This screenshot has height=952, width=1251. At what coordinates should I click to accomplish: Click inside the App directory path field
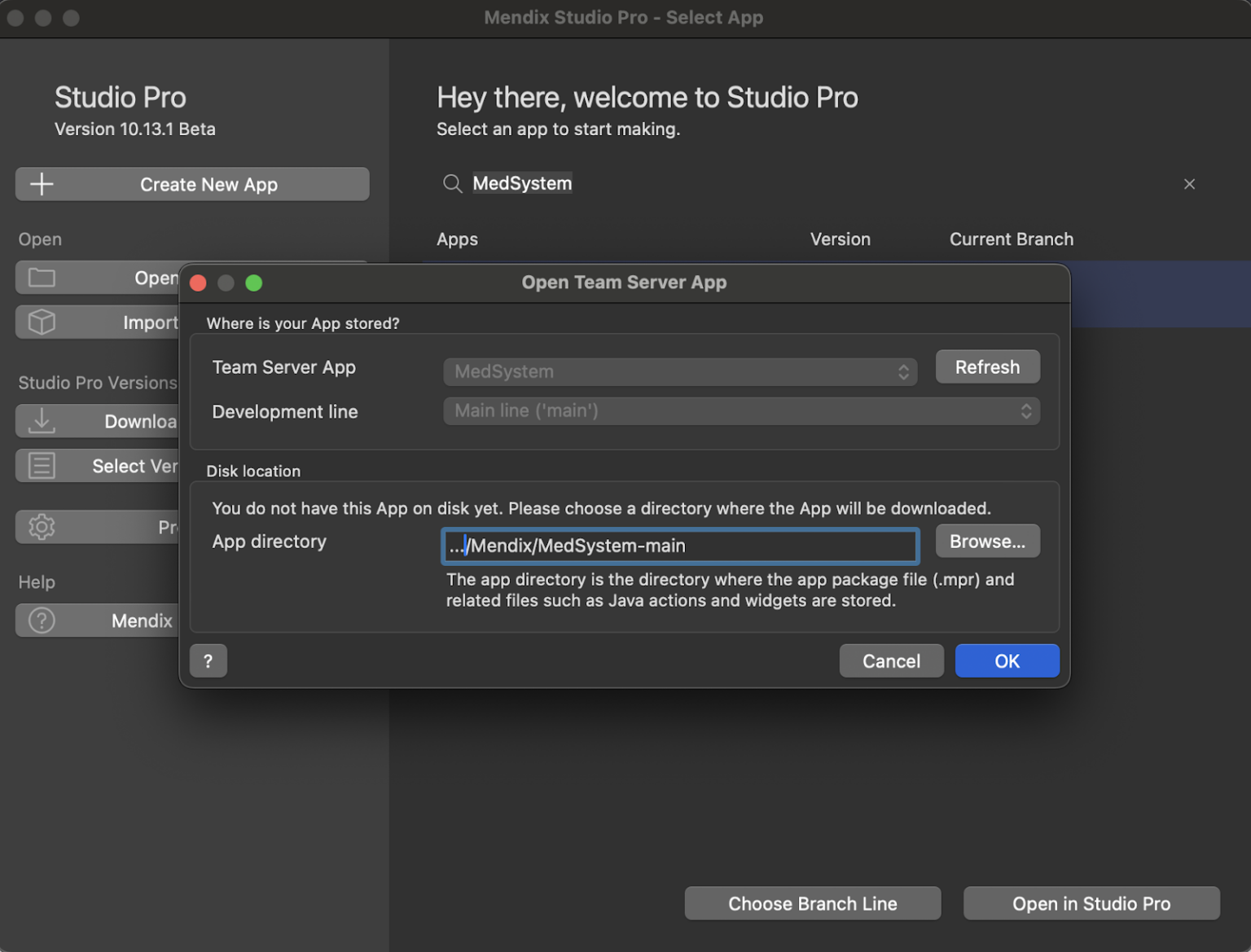(680, 546)
